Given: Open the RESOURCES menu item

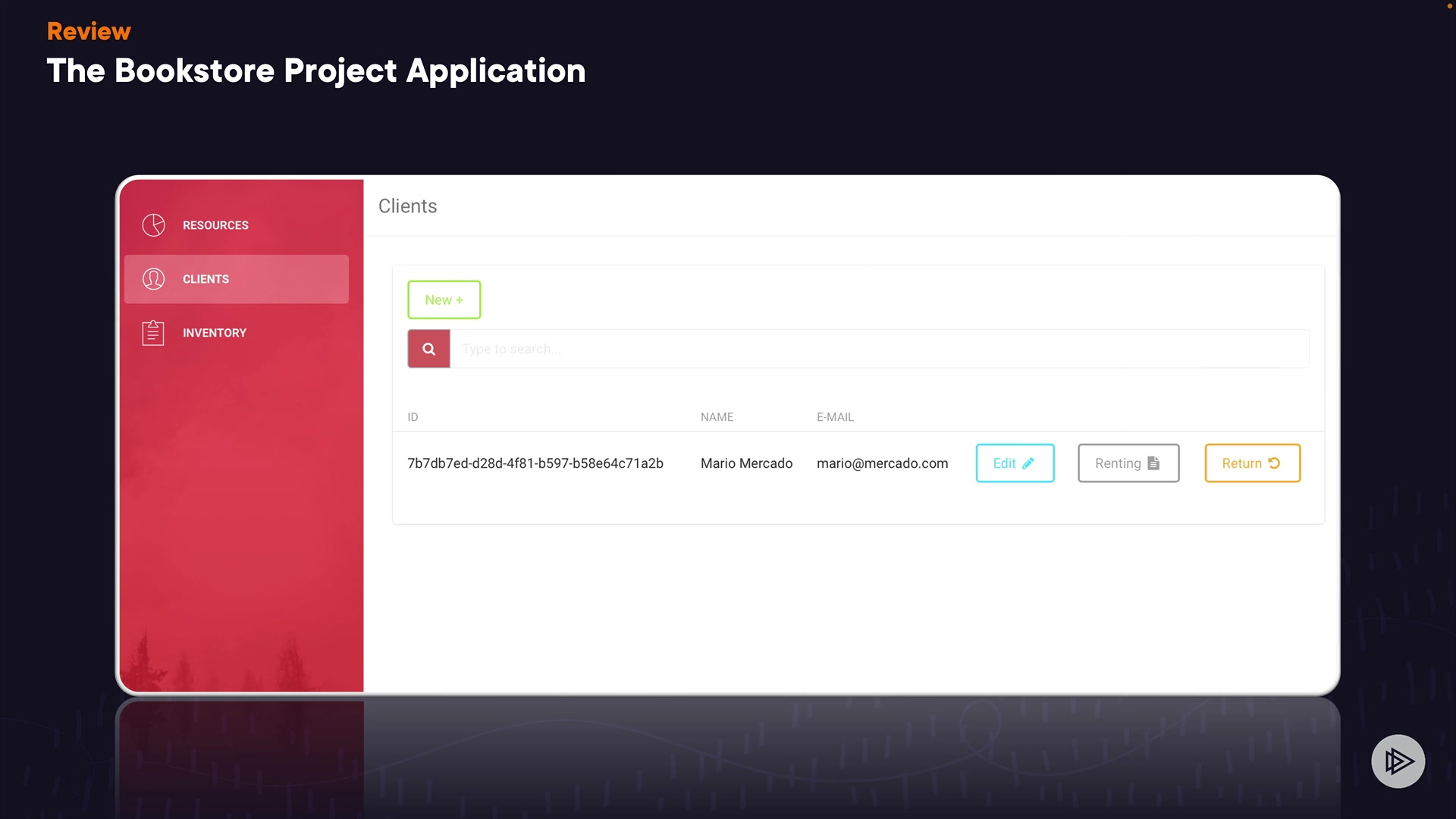Looking at the screenshot, I should pyautogui.click(x=215, y=225).
